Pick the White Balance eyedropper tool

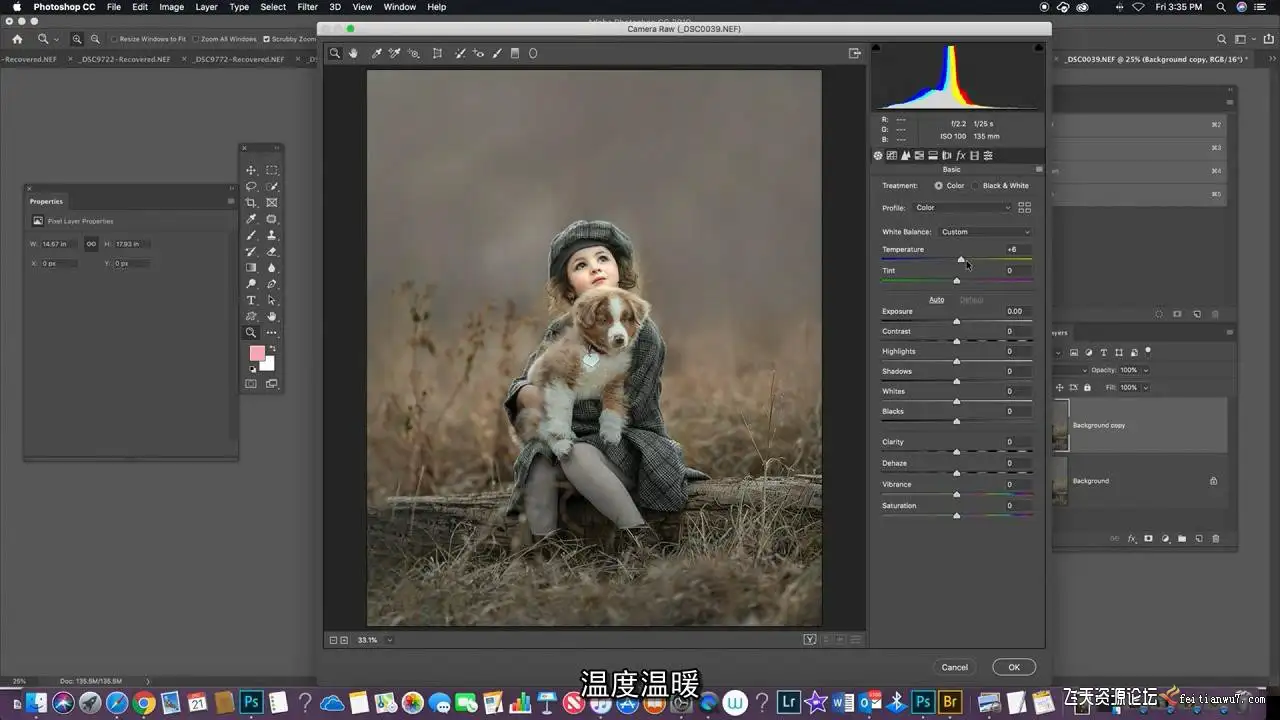click(x=377, y=53)
